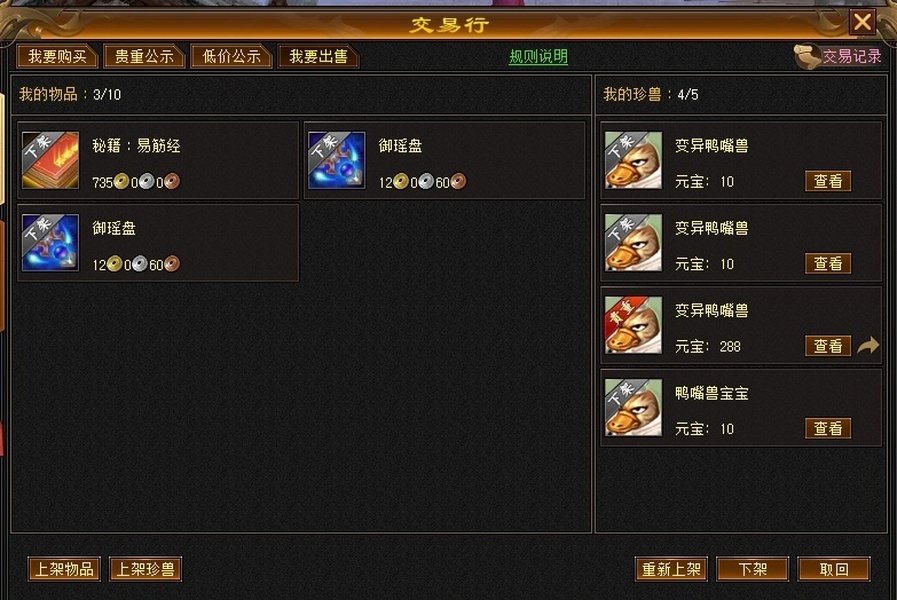
Task: Switch to the 我要购买 tab
Action: pyautogui.click(x=57, y=56)
